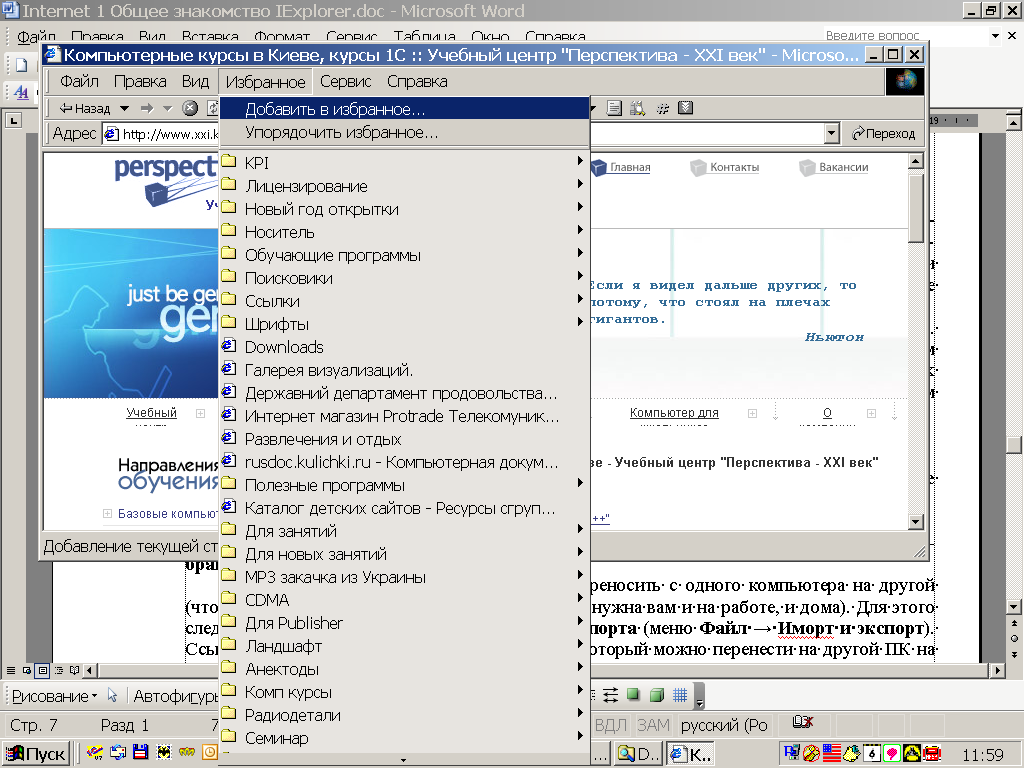Open the Сервис menu in Internet Explorer

(x=345, y=82)
